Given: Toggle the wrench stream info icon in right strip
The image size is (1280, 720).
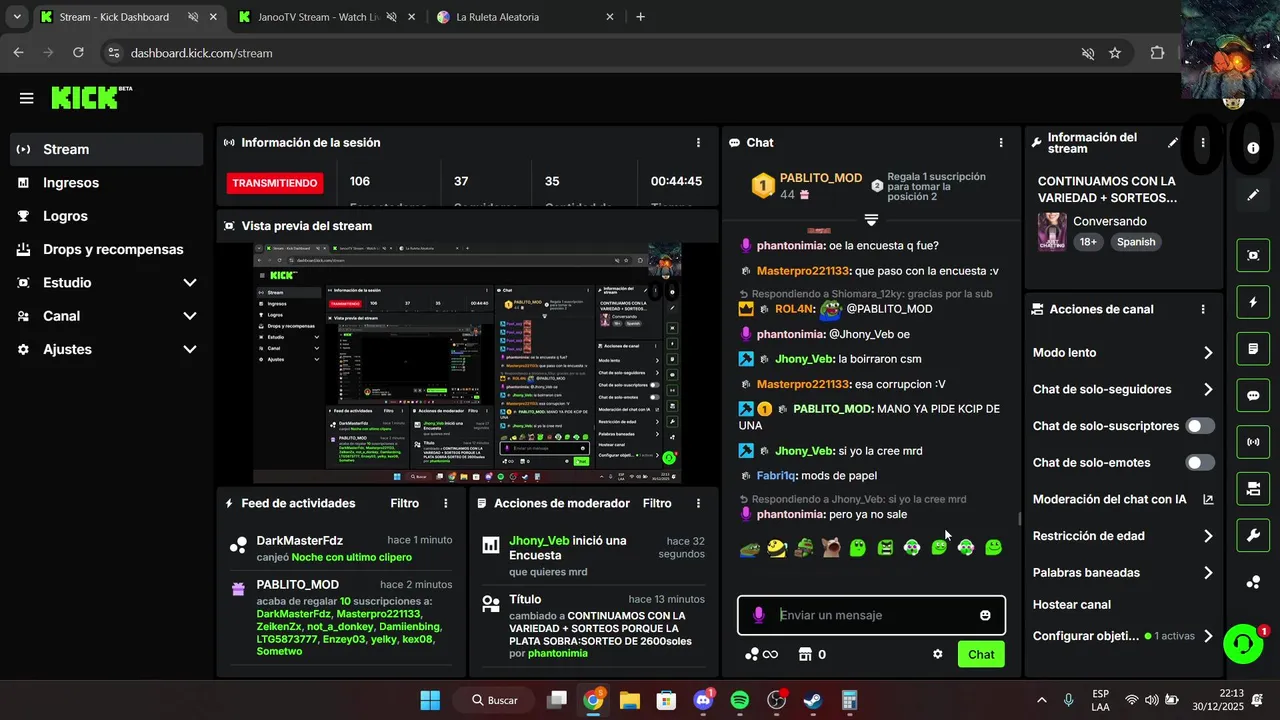Looking at the screenshot, I should pos(1253,535).
